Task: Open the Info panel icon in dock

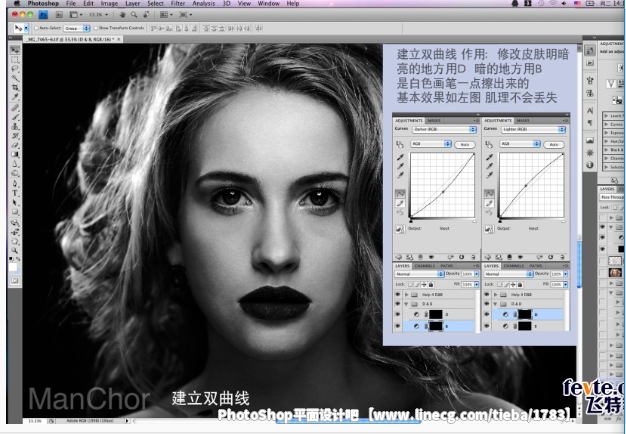Action: [590, 165]
